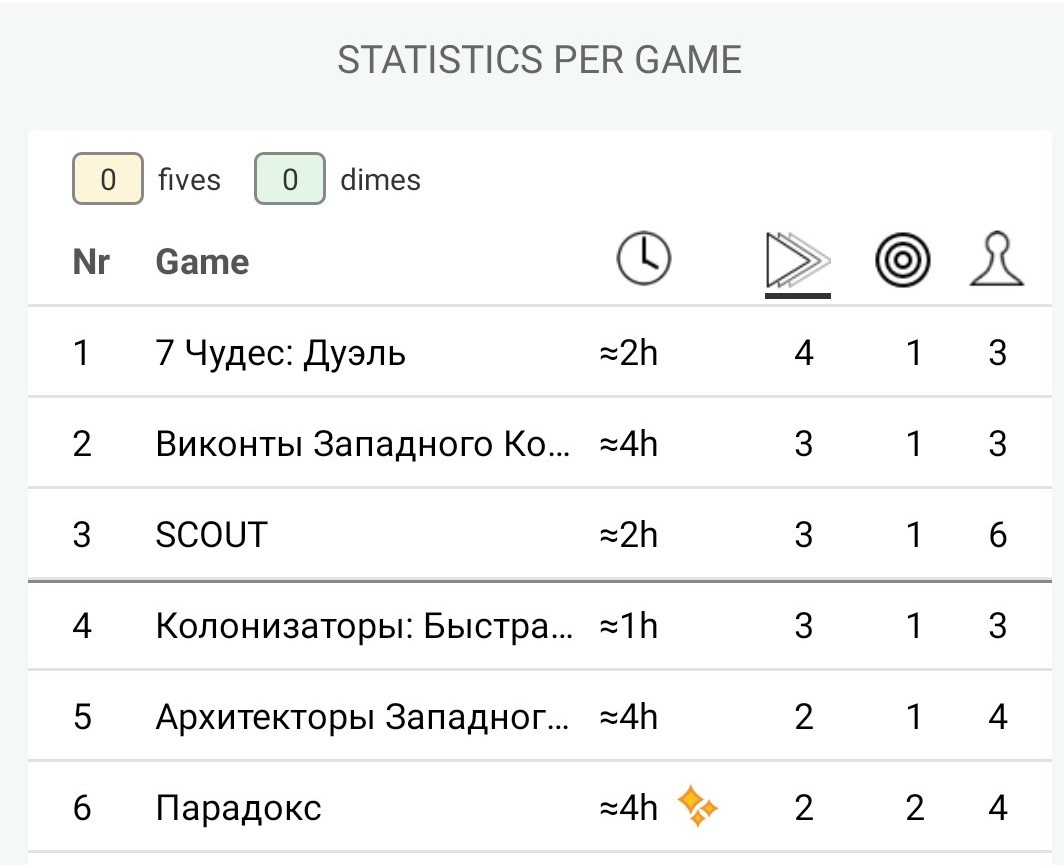Click the plays count 4 for 7 Чудес
This screenshot has width=1064, height=865.
(x=803, y=353)
